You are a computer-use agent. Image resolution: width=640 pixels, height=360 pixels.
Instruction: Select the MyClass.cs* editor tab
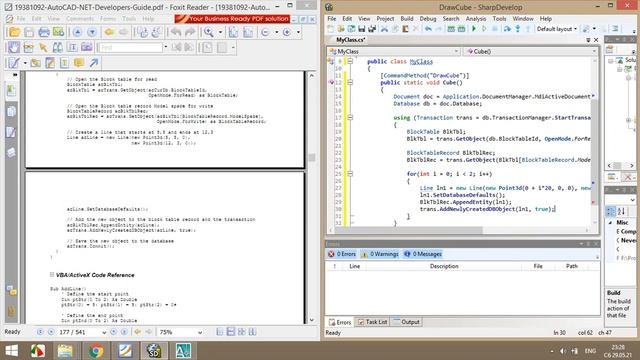coord(350,40)
